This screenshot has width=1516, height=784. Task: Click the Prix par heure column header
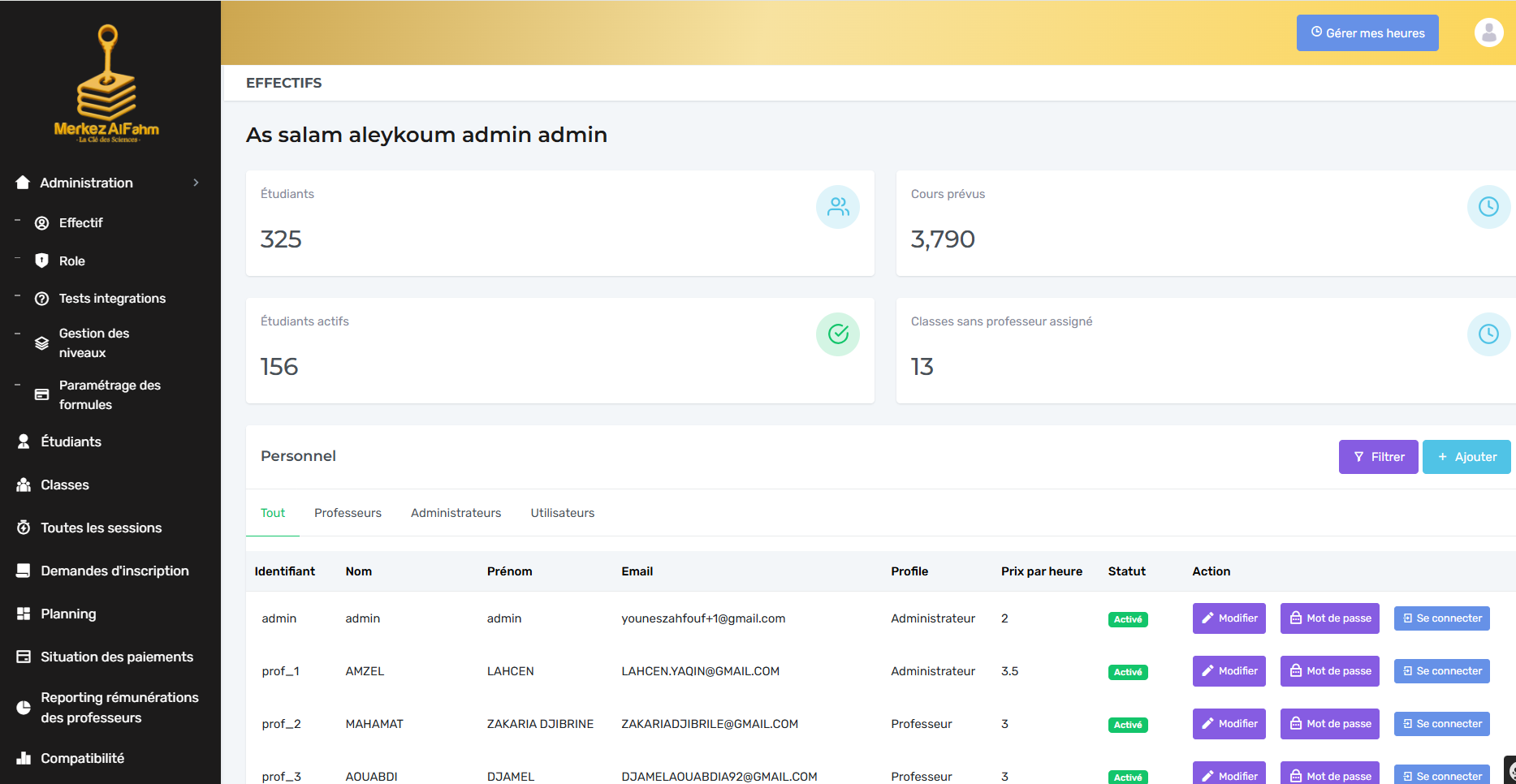pos(1041,571)
